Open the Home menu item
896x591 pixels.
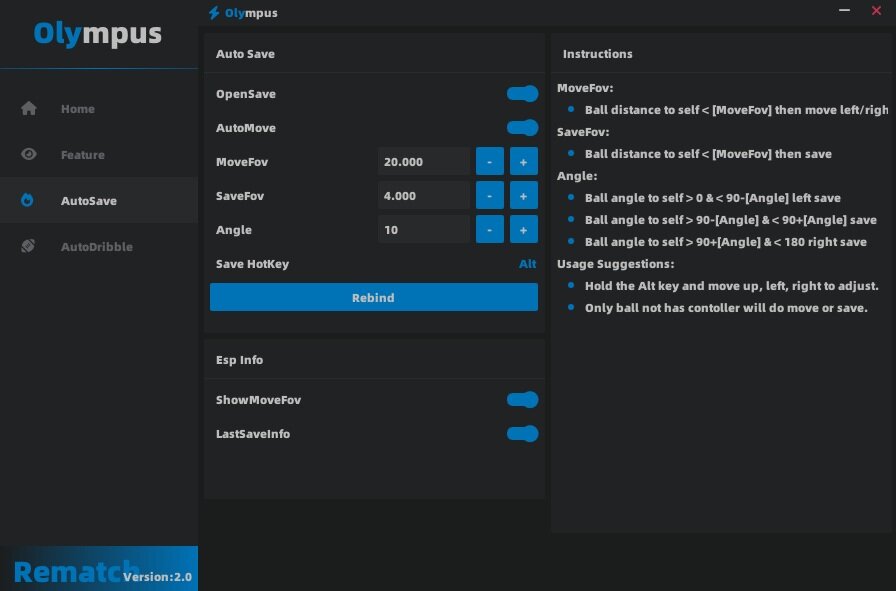tap(99, 109)
